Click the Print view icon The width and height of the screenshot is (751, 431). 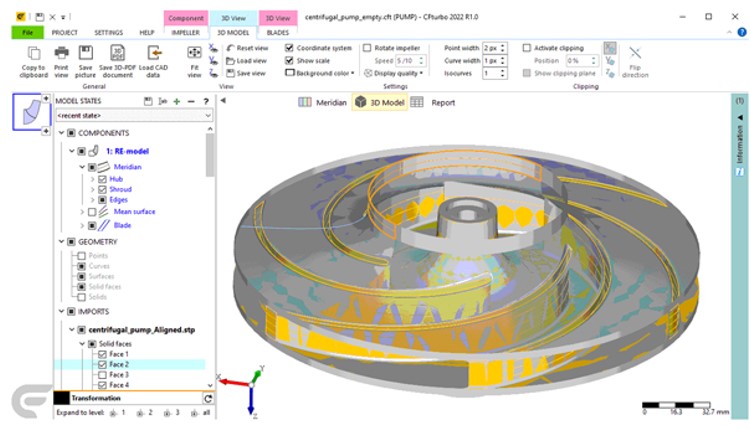62,53
